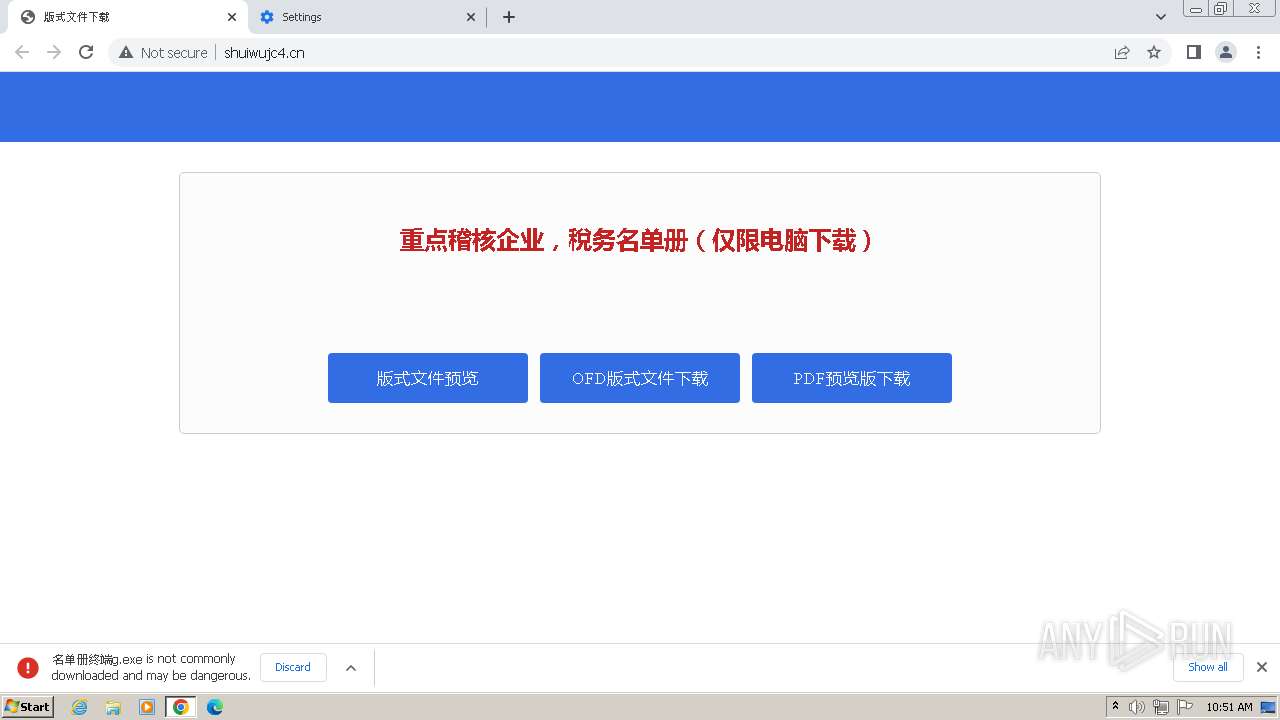Launch Microsoft Edge from taskbar
This screenshot has width=1280, height=720.
215,707
